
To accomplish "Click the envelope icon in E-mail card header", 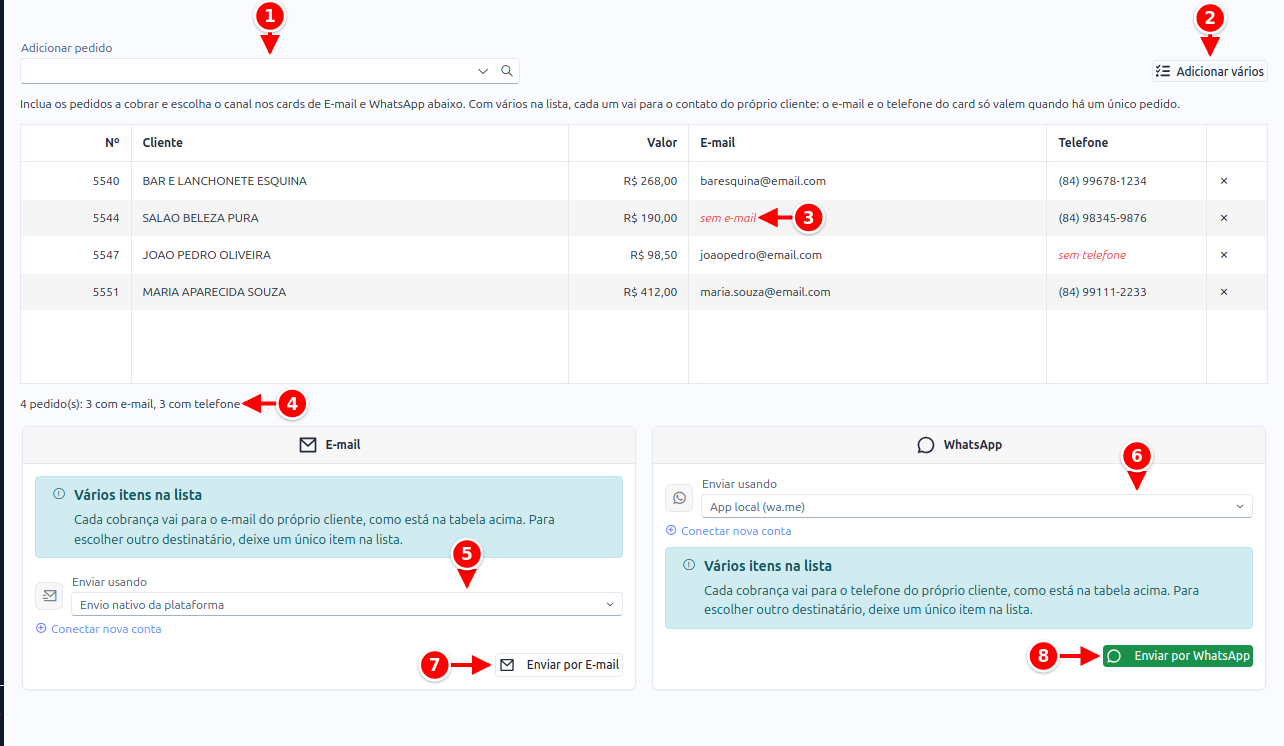I will (x=308, y=445).
